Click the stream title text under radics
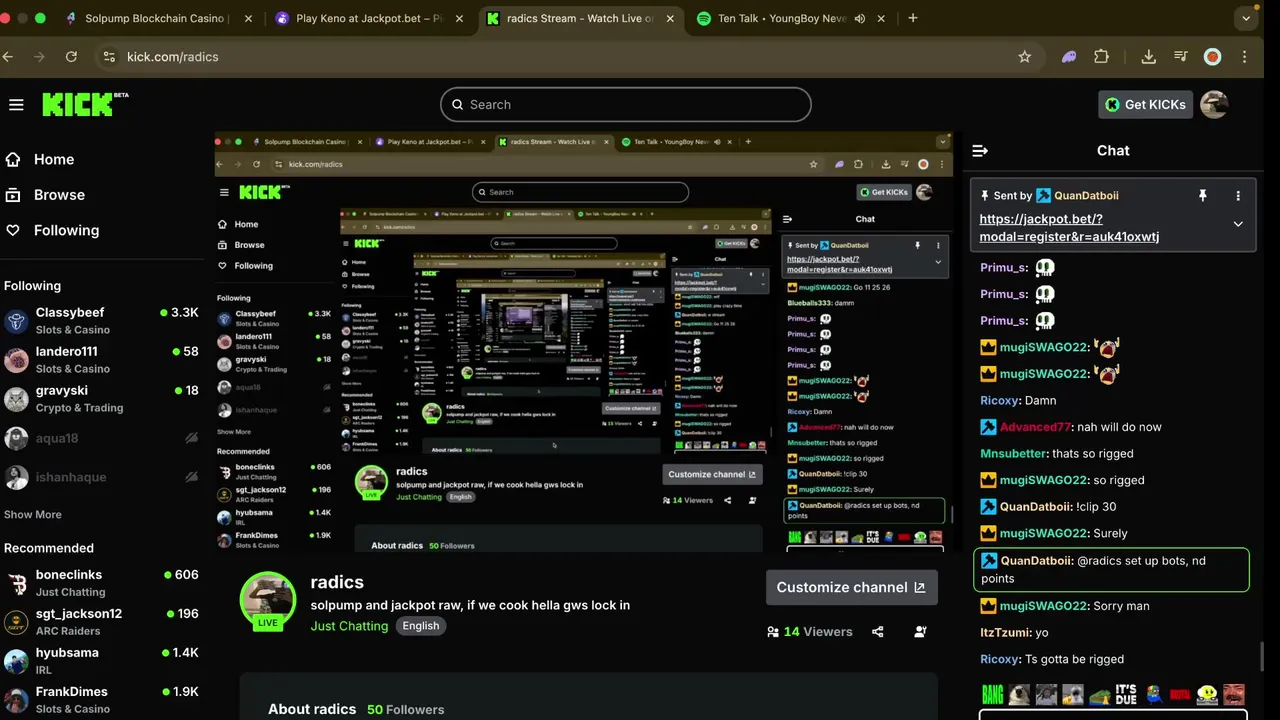1280x720 pixels. point(470,605)
